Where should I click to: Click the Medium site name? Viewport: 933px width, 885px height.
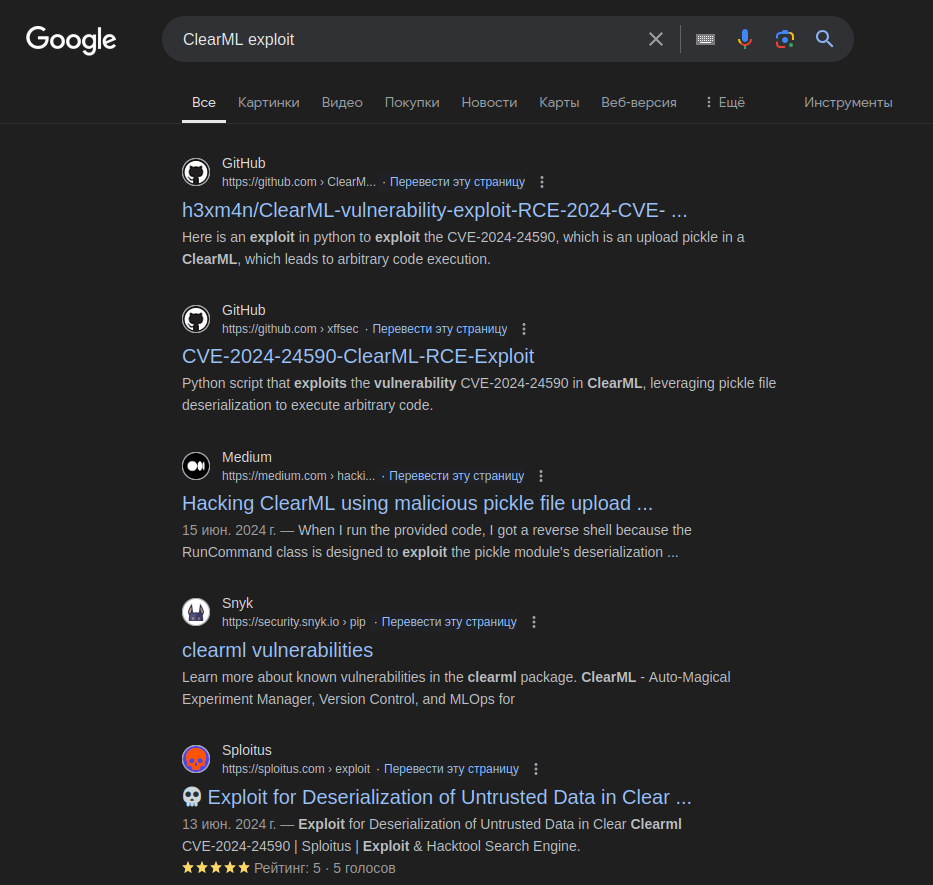point(246,457)
